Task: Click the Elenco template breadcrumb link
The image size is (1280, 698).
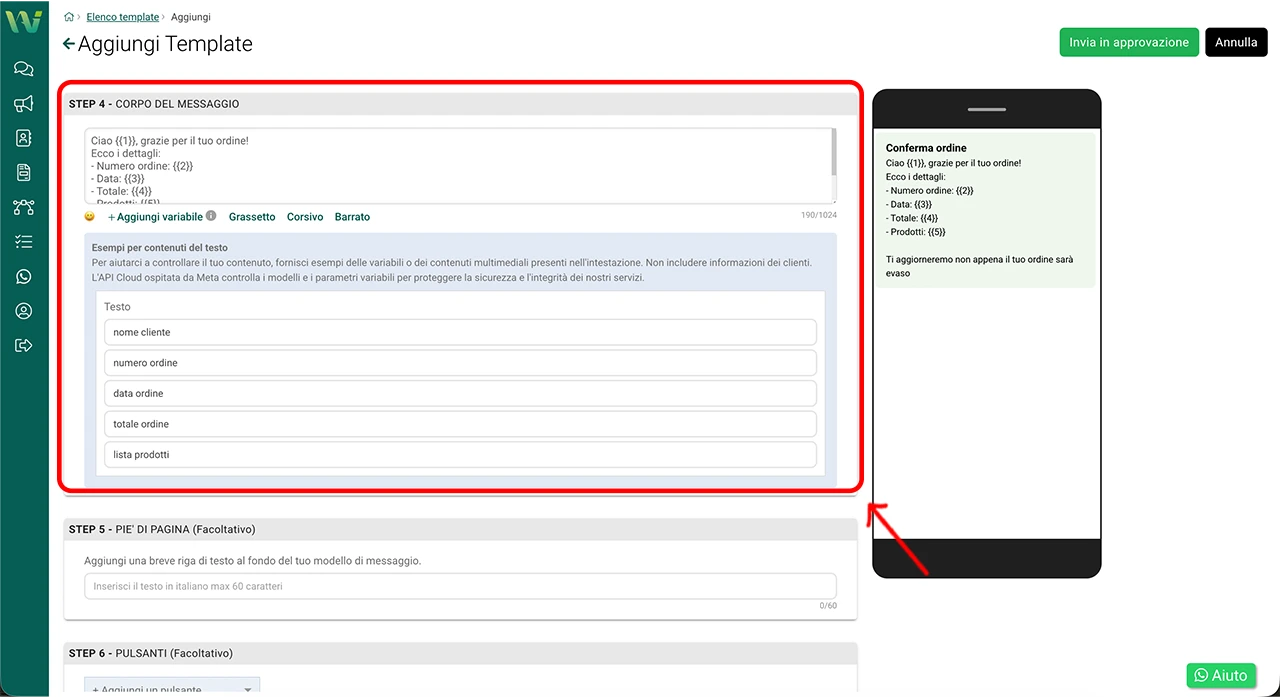Action: [x=123, y=17]
